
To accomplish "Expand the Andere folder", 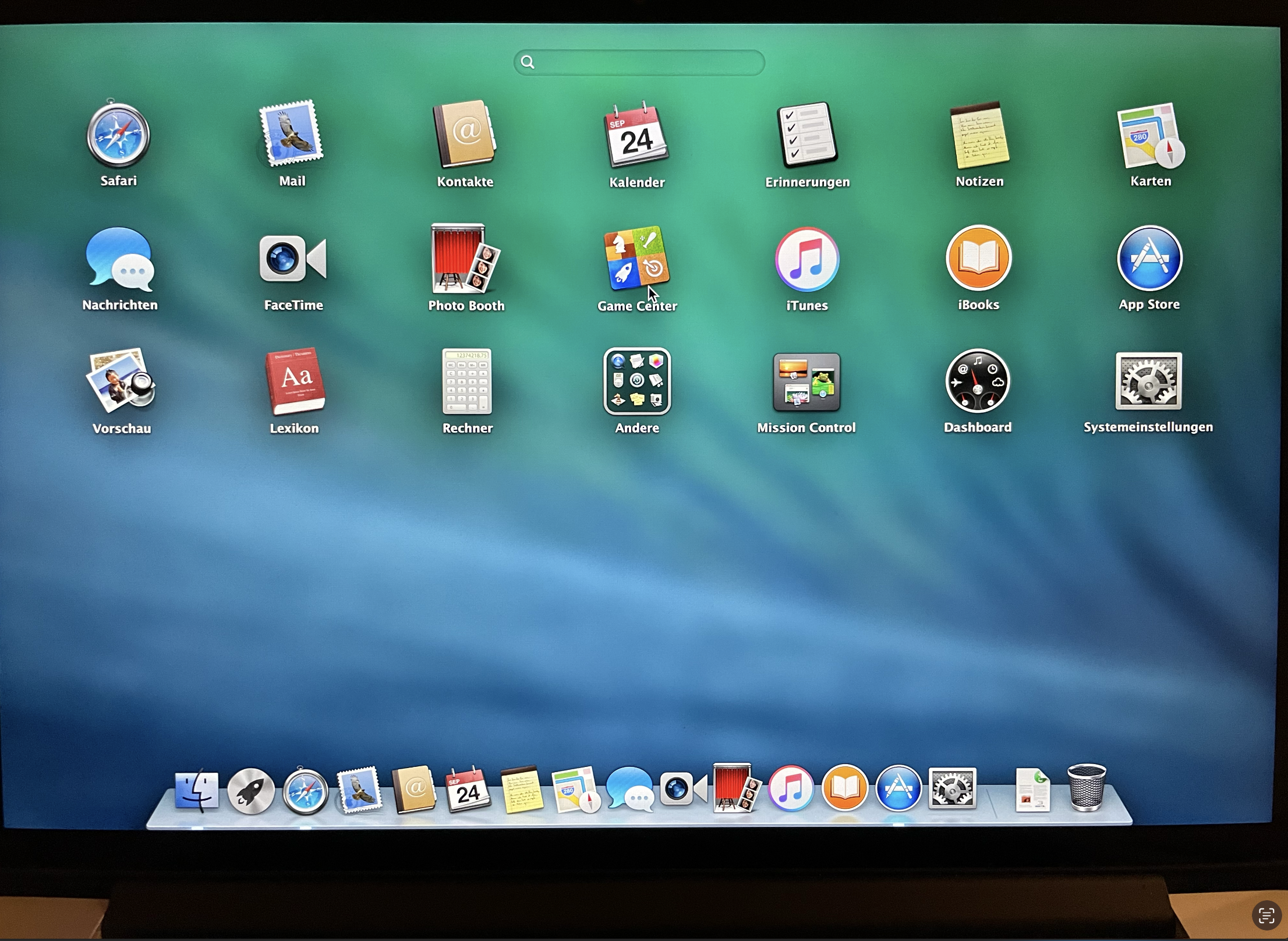I will point(637,381).
